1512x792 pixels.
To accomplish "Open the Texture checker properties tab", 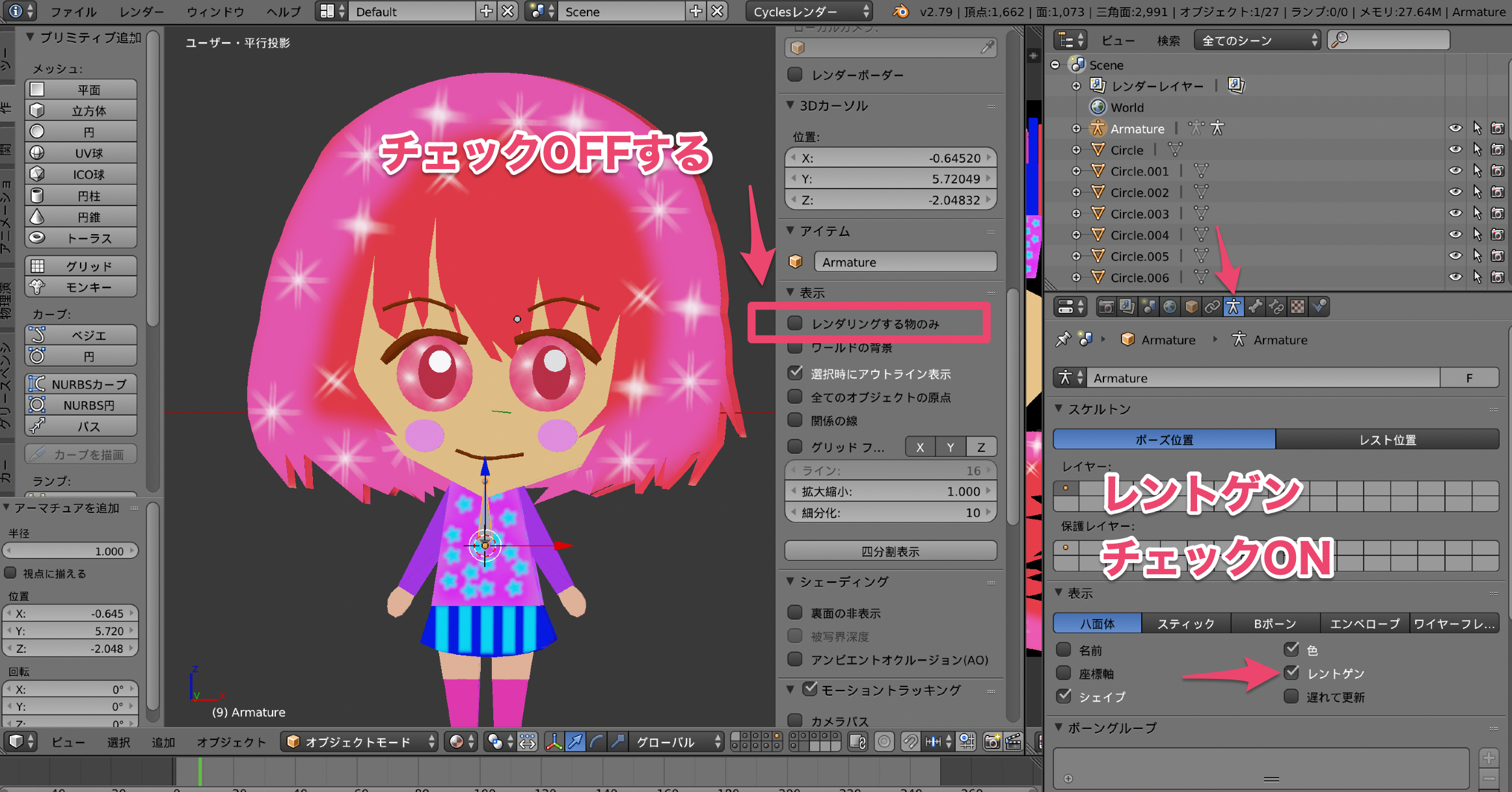I will tap(1297, 307).
